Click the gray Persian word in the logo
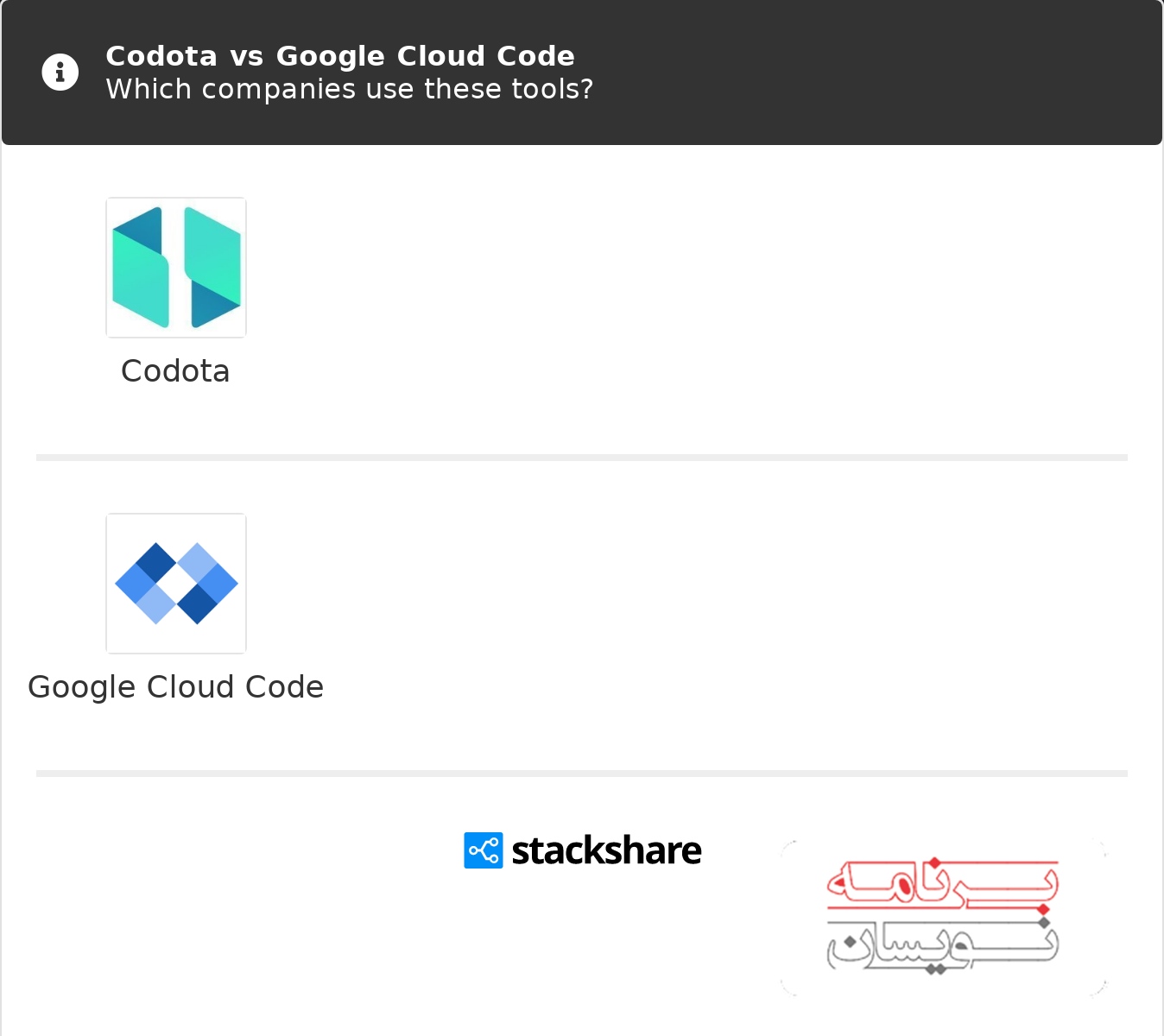The width and height of the screenshot is (1164, 1036). (943, 945)
